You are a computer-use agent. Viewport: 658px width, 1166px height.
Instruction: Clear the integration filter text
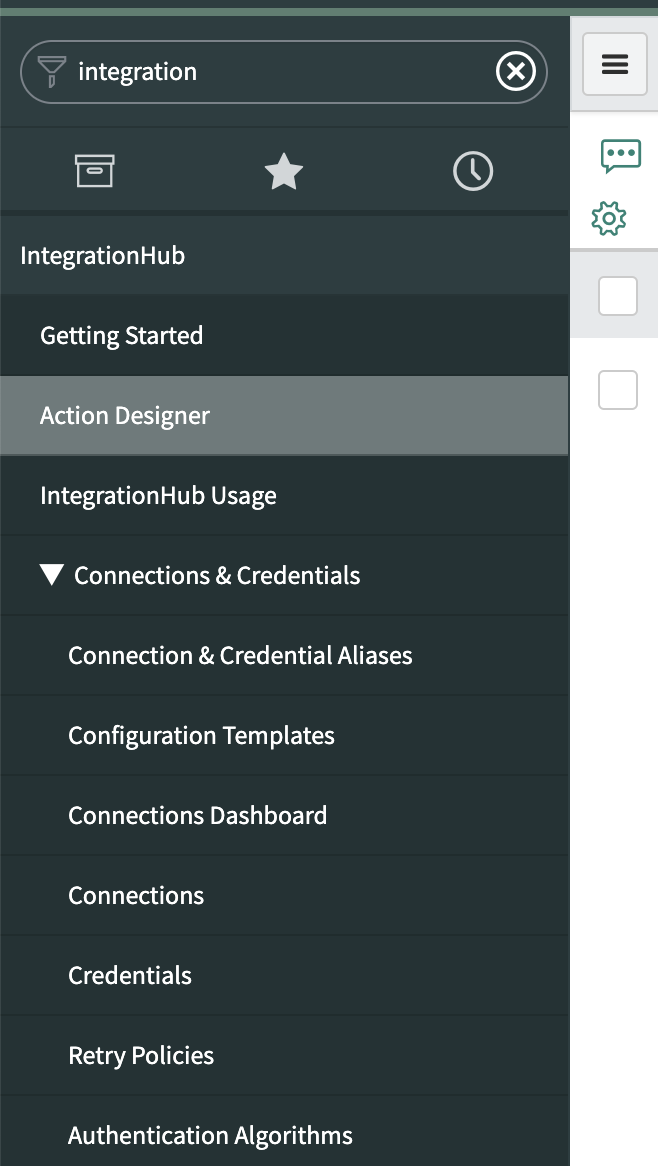pos(516,71)
